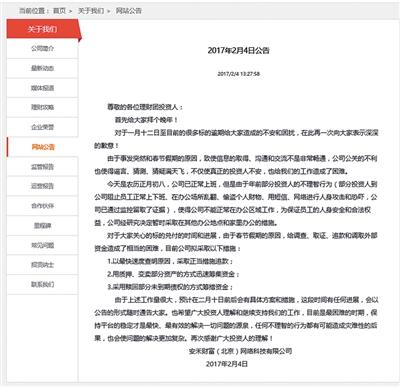
Task: Click the red 关于我们 sidebar header
Action: pos(43,29)
